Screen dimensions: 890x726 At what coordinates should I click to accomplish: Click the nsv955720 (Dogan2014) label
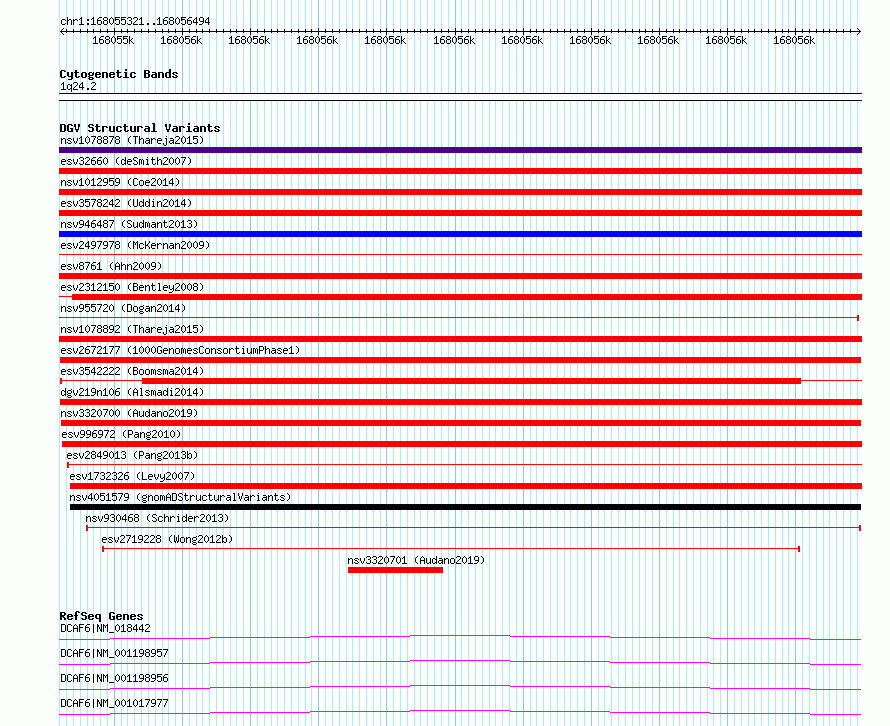pos(123,308)
